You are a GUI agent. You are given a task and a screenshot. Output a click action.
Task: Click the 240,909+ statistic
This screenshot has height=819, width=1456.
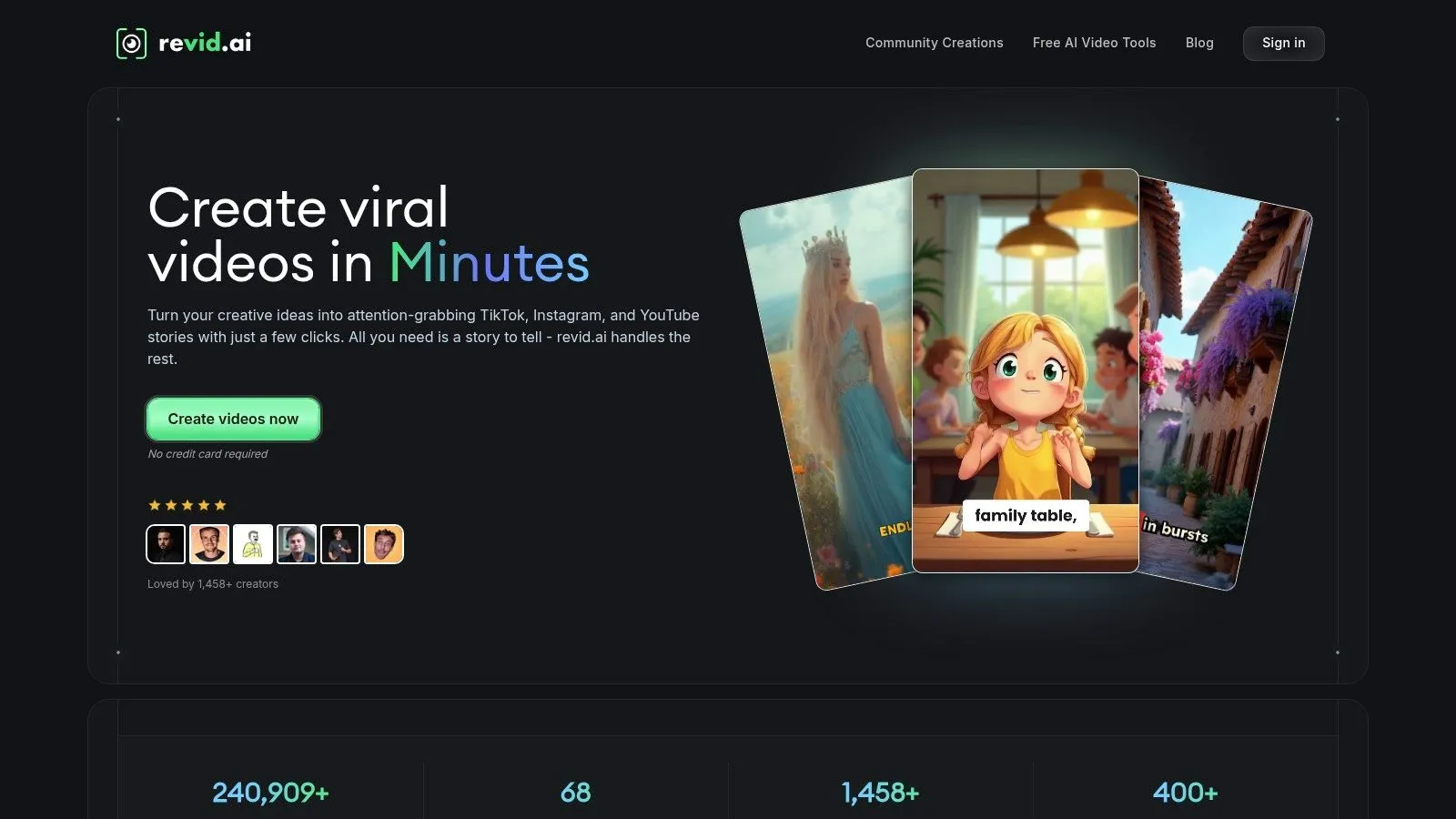[270, 793]
